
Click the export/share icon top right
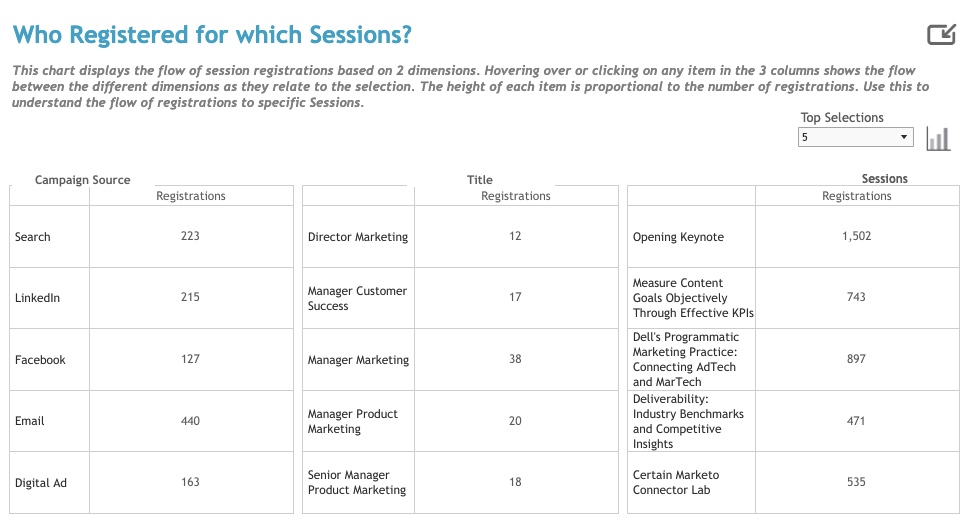pos(941,35)
